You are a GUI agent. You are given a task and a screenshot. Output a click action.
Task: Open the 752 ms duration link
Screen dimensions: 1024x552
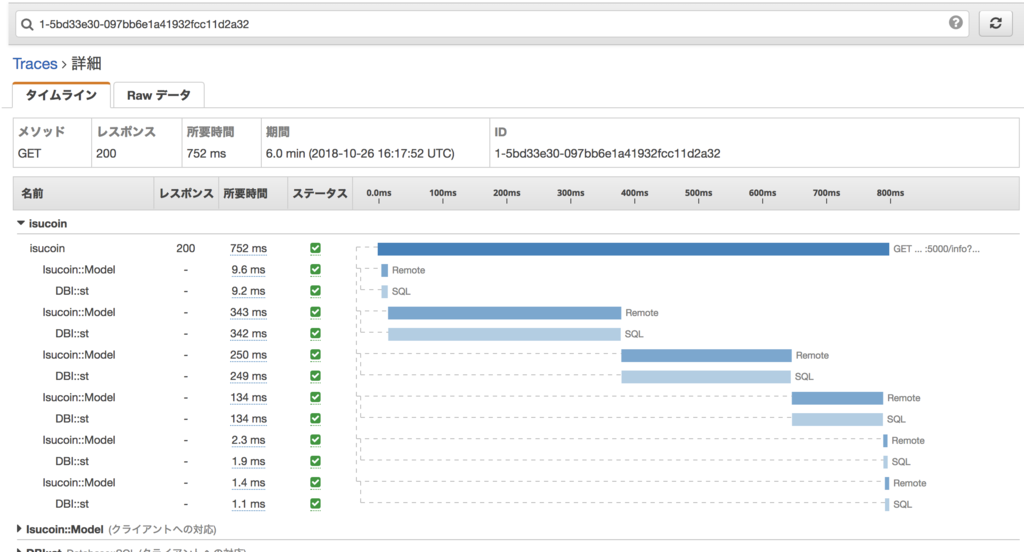[248, 248]
